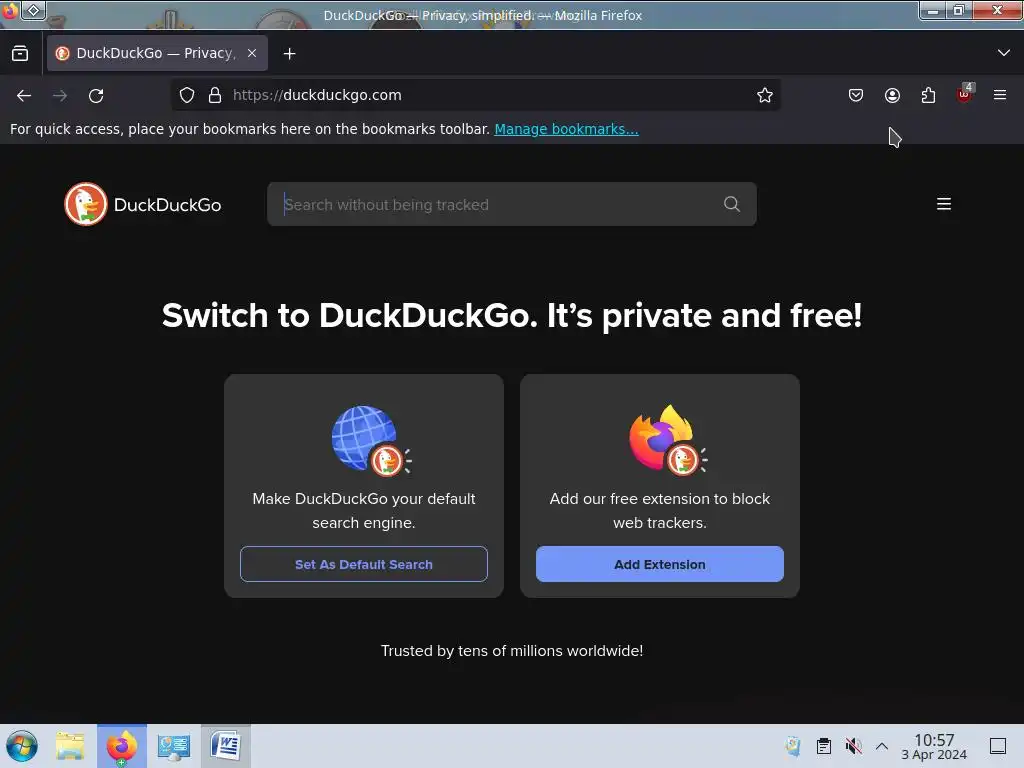
Task: Close the DuckDuckGo tab
Action: tap(252, 54)
